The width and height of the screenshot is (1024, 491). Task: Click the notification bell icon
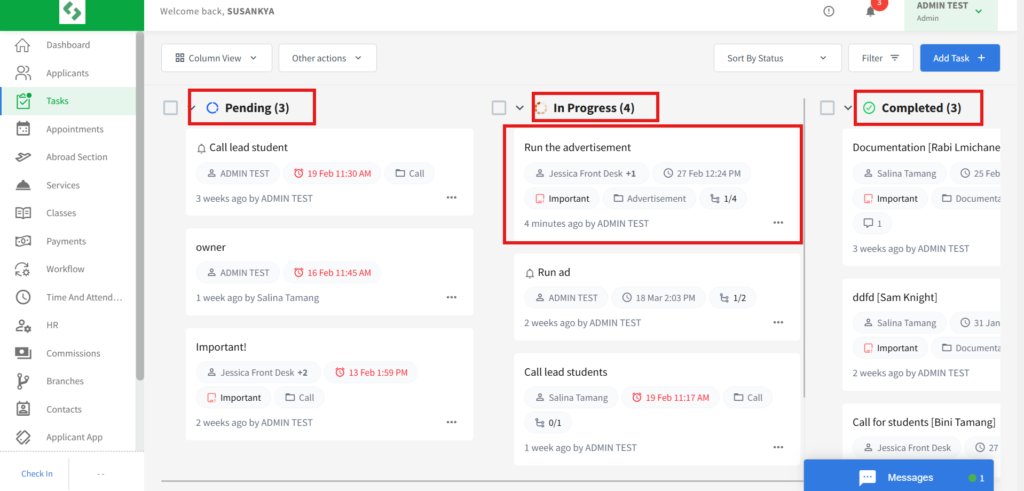click(870, 11)
